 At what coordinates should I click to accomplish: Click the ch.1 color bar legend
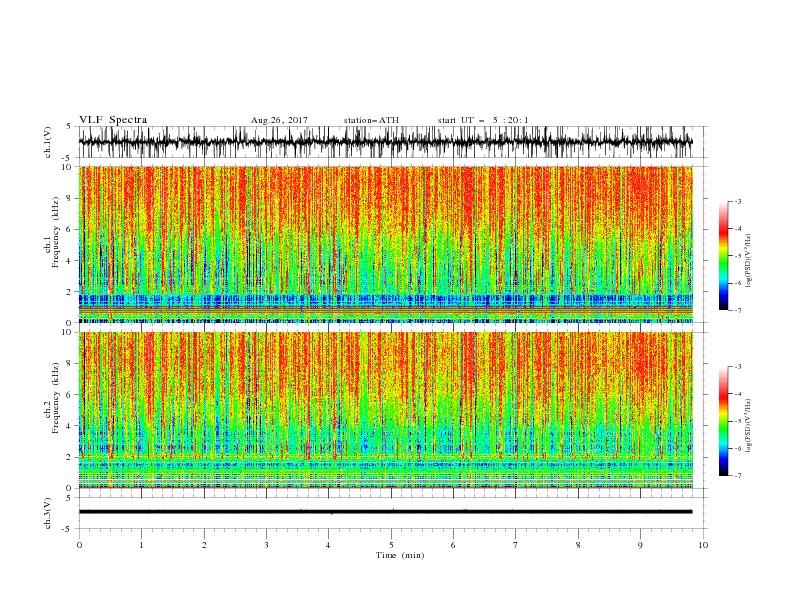[x=723, y=256]
